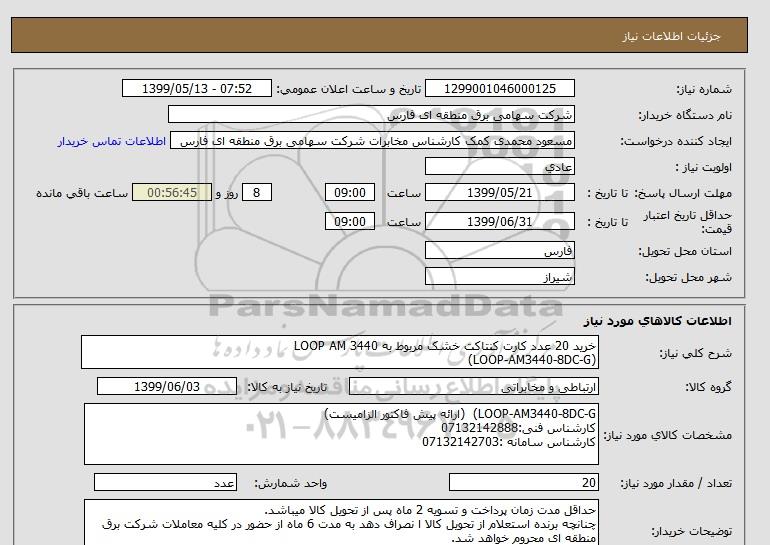
Task: Click the text ساعت باقی مانده
Action: tap(82, 193)
